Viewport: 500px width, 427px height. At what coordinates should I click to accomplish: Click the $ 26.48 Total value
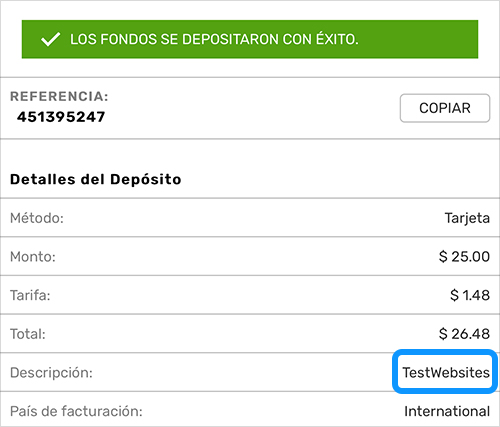464,334
